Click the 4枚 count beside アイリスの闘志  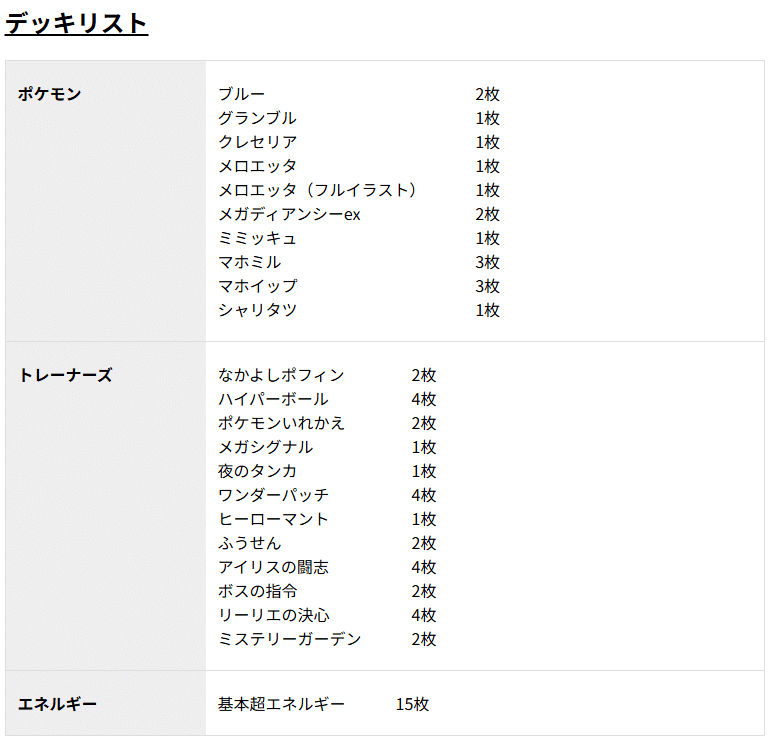coord(424,567)
